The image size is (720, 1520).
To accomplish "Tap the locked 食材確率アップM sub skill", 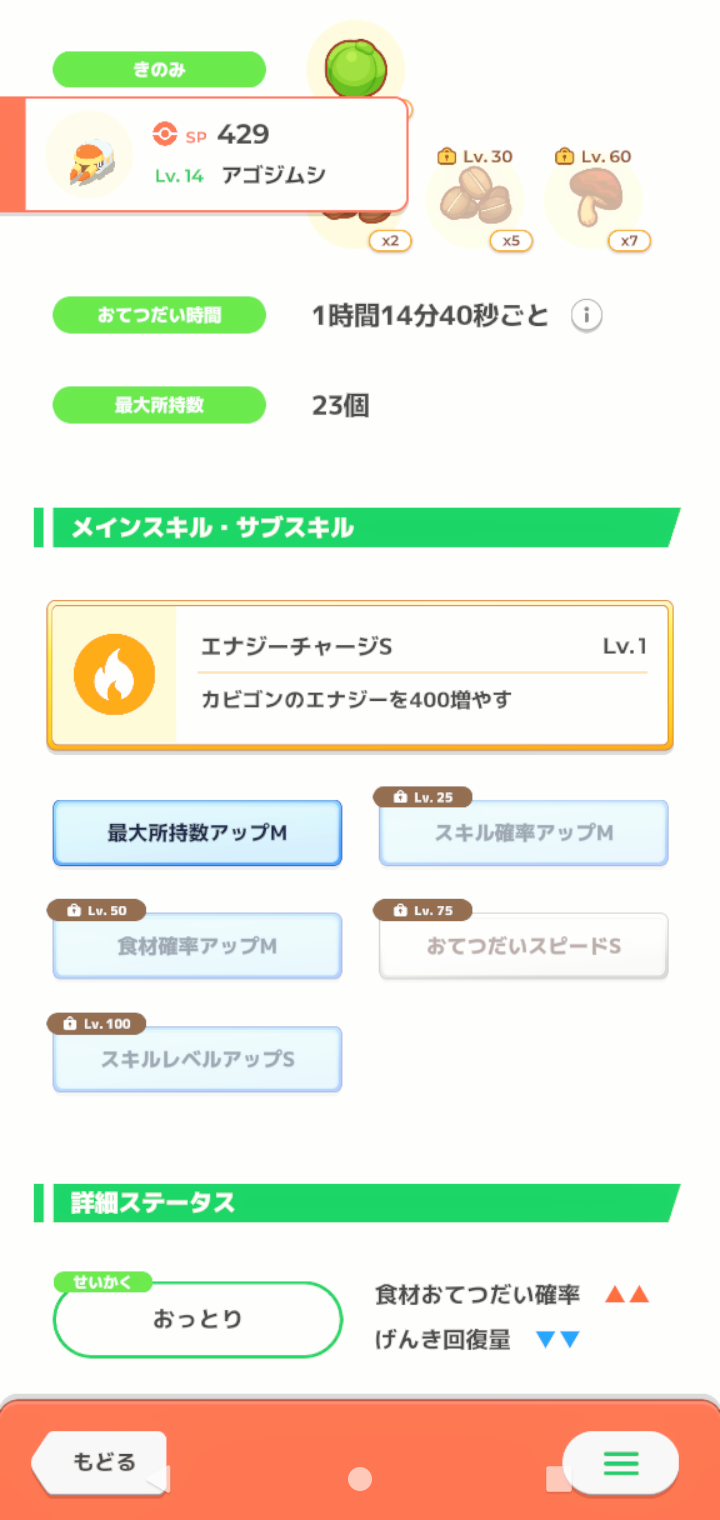I will pos(197,945).
